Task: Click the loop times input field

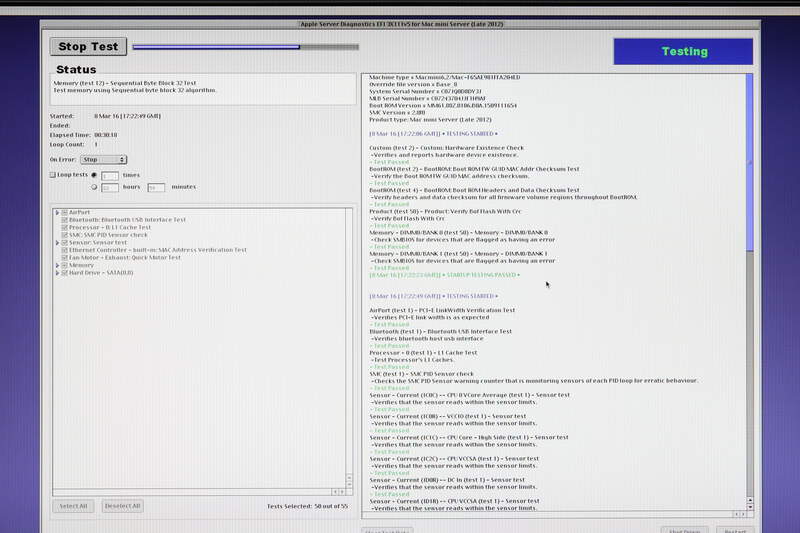Action: point(110,175)
